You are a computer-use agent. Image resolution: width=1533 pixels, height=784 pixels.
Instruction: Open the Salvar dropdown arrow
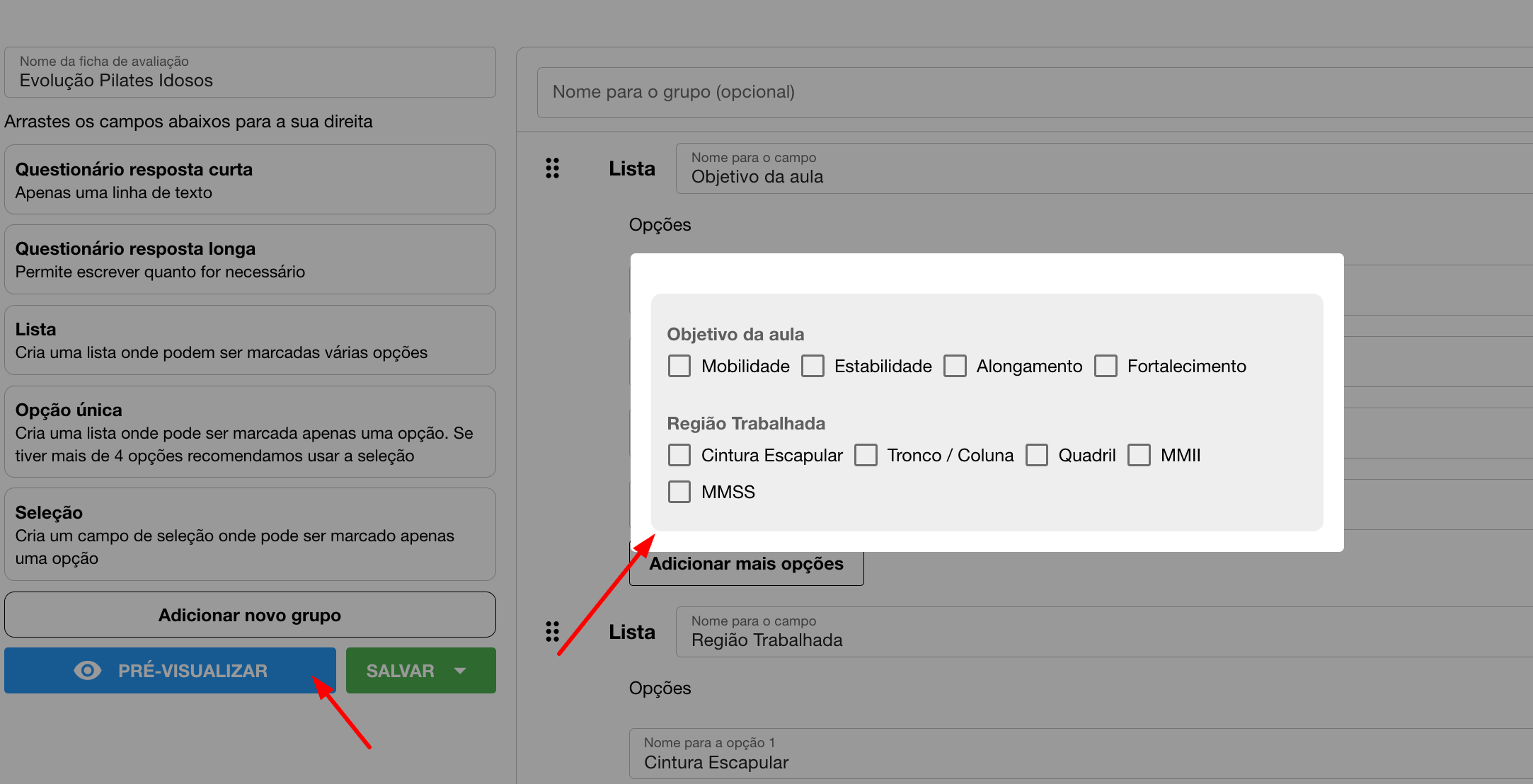coord(461,671)
